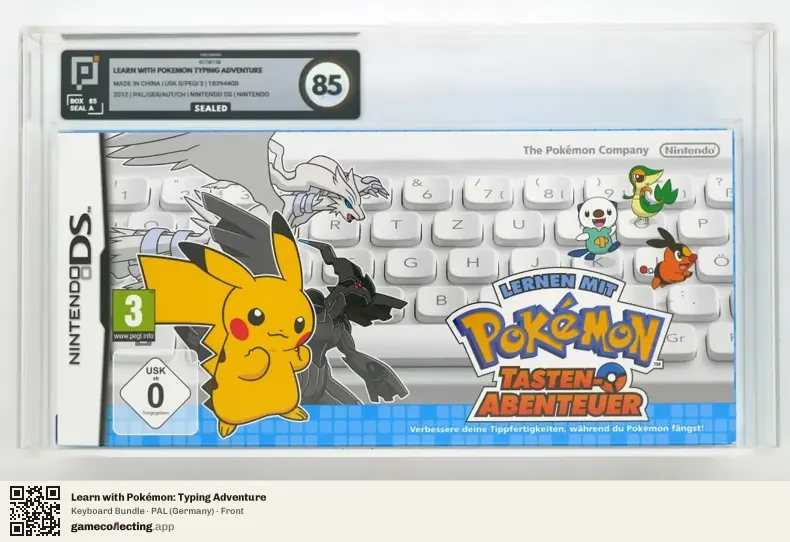The width and height of the screenshot is (790, 542).
Task: Click the SEALED tag on the label
Action: (211, 108)
